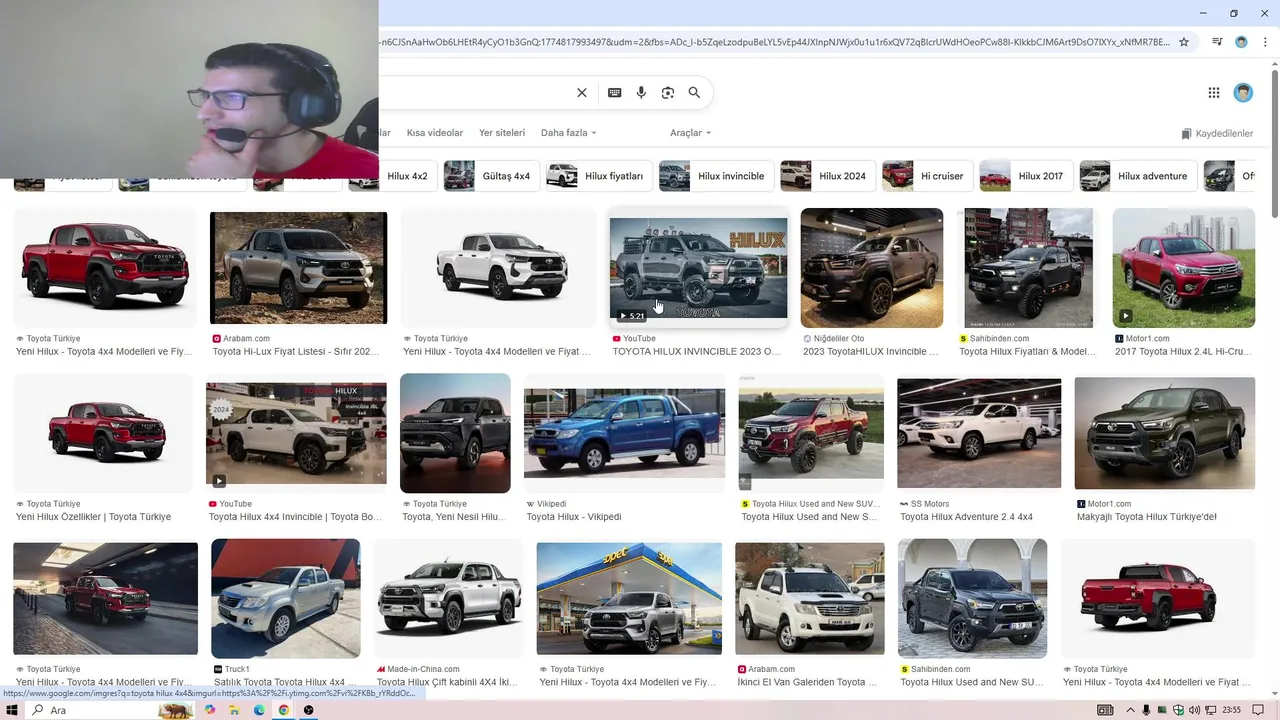Click the saved bookmark icon beside Kaydedilenler

[x=1187, y=133]
